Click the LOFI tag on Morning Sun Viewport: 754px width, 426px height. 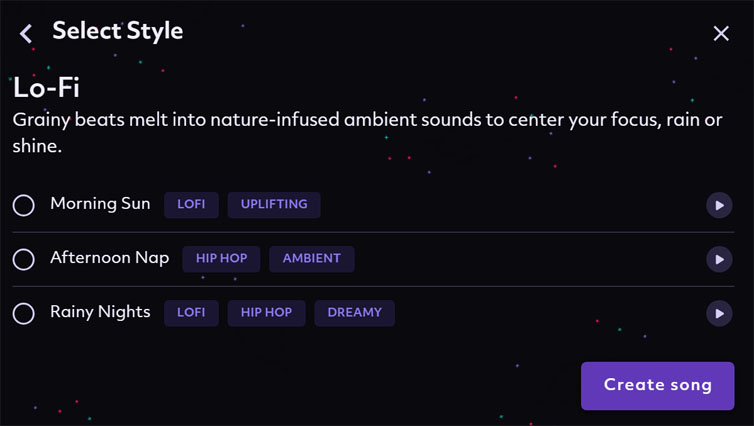(x=191, y=205)
